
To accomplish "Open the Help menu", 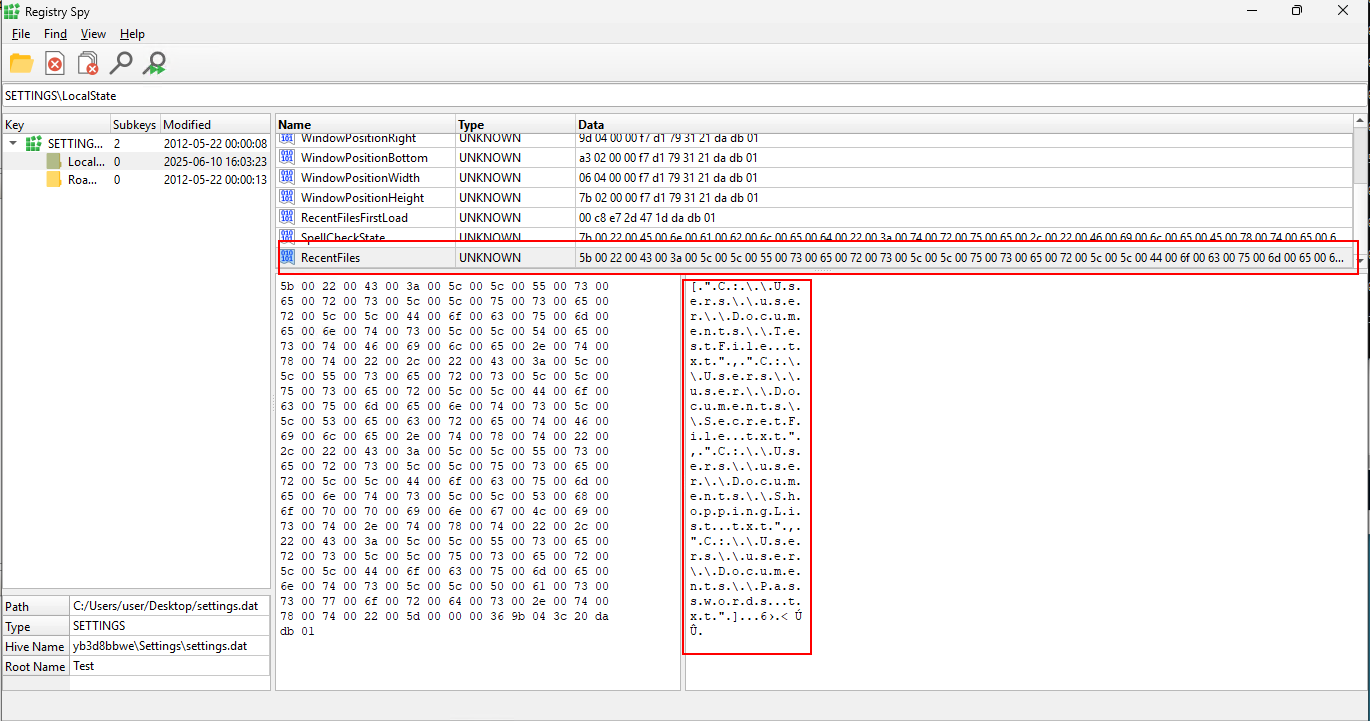I will tap(132, 34).
